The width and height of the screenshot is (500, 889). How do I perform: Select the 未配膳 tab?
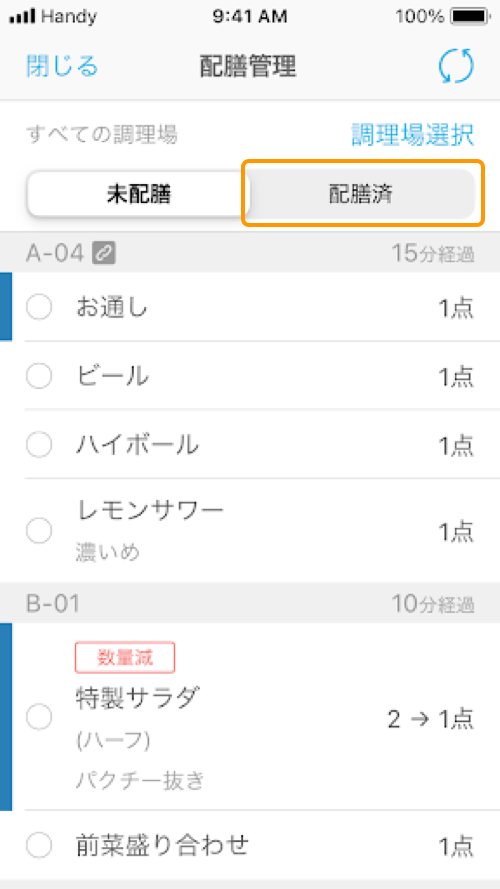pos(139,194)
